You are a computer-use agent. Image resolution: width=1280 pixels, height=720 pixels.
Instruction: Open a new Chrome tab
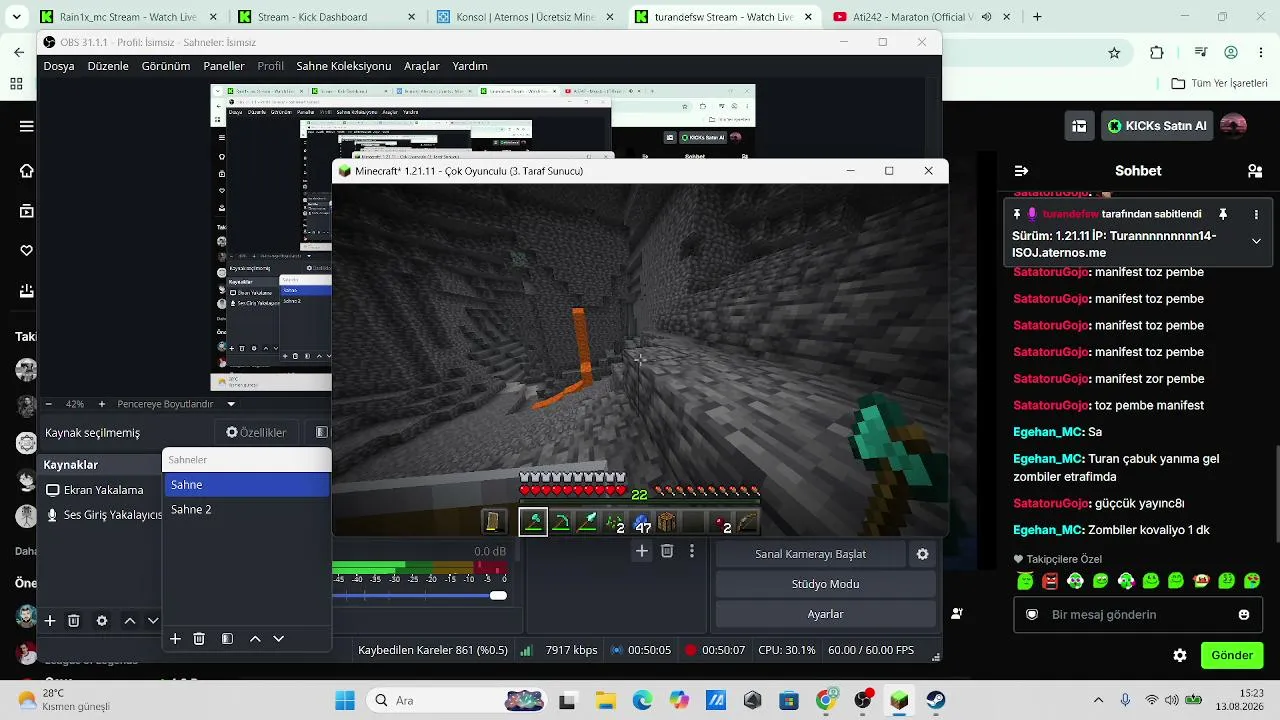[1037, 17]
